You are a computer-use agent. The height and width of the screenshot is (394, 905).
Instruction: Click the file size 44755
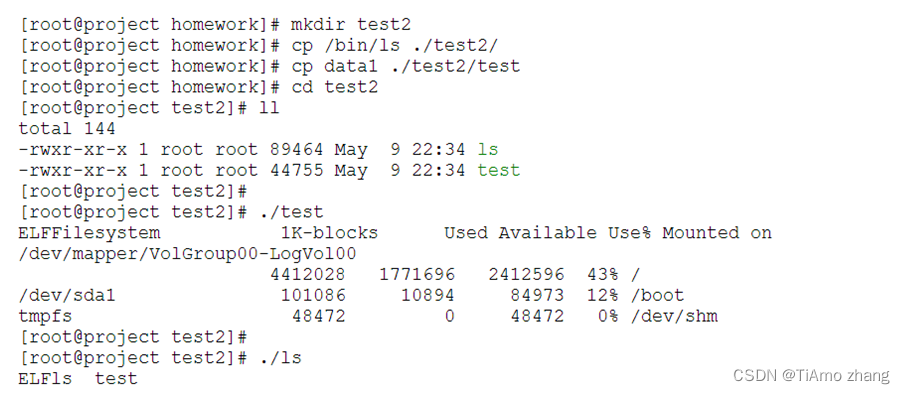point(297,170)
